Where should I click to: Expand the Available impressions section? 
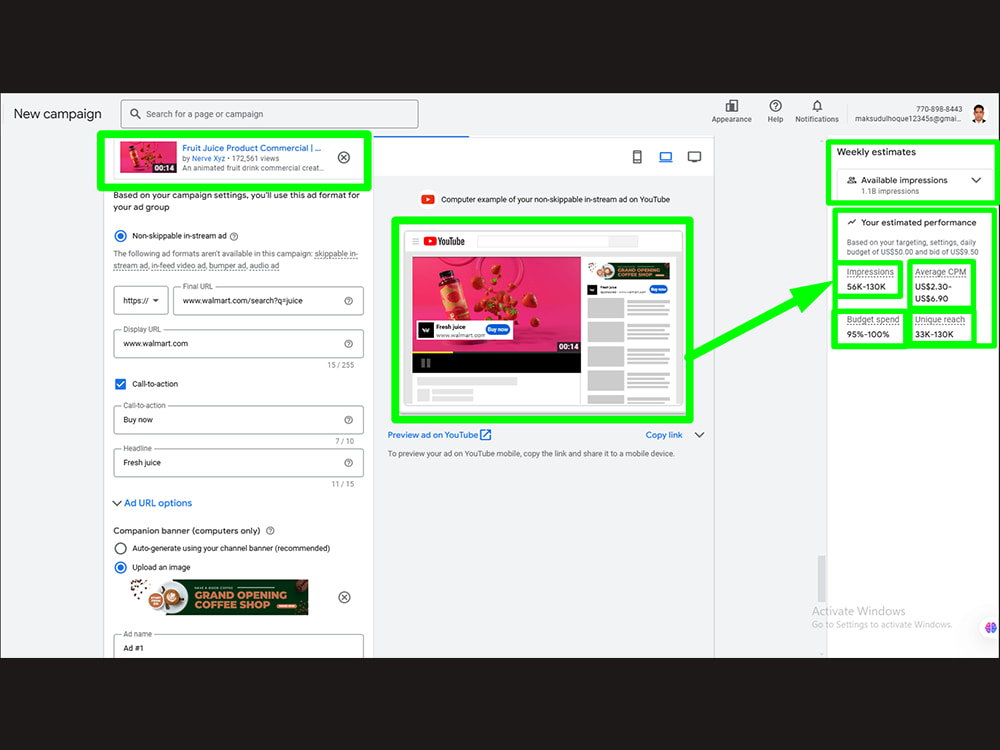(x=976, y=180)
